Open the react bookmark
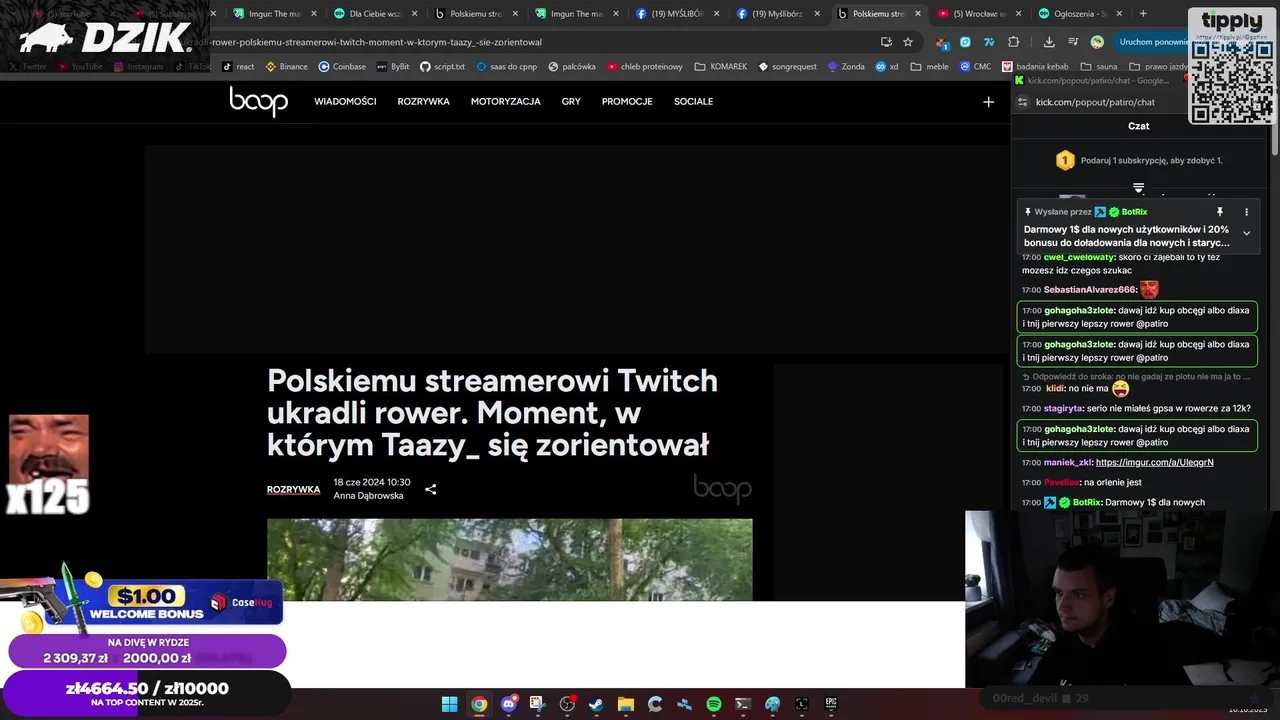This screenshot has height=720, width=1280. [238, 67]
